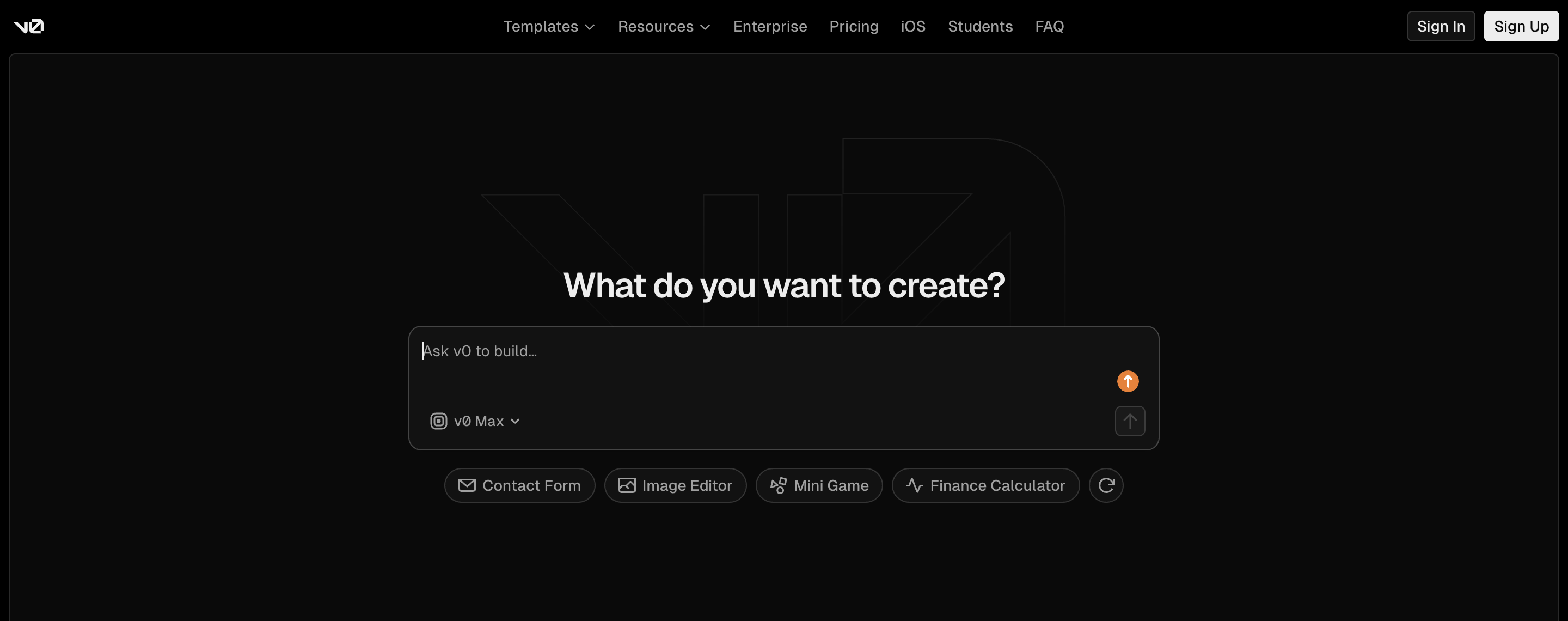Click the square submit arrow button

tap(1130, 421)
